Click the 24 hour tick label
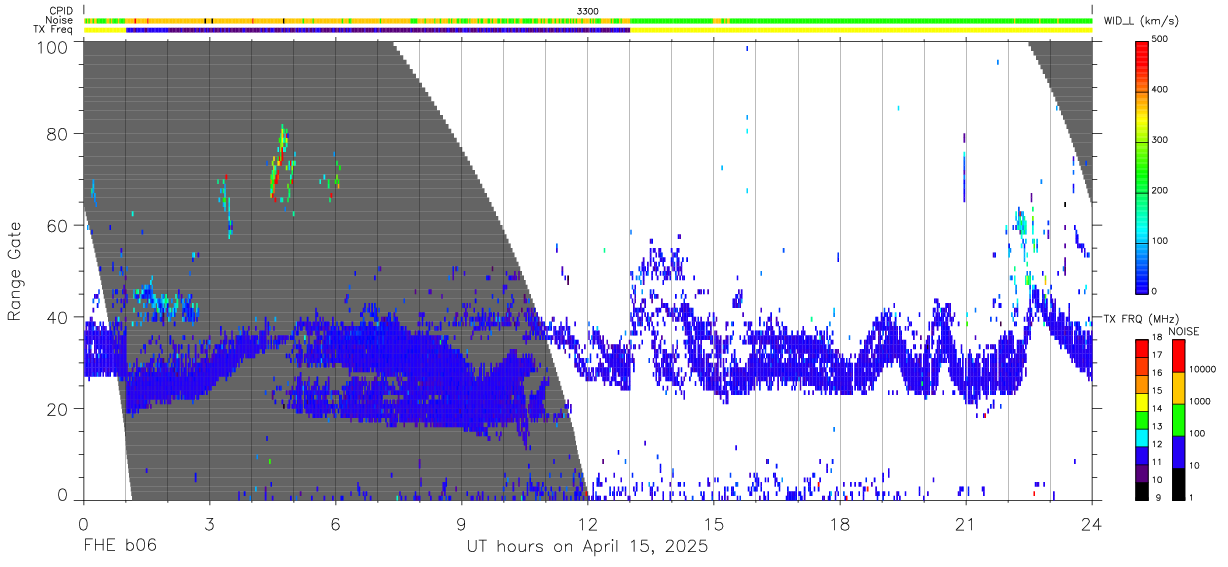 click(1091, 522)
